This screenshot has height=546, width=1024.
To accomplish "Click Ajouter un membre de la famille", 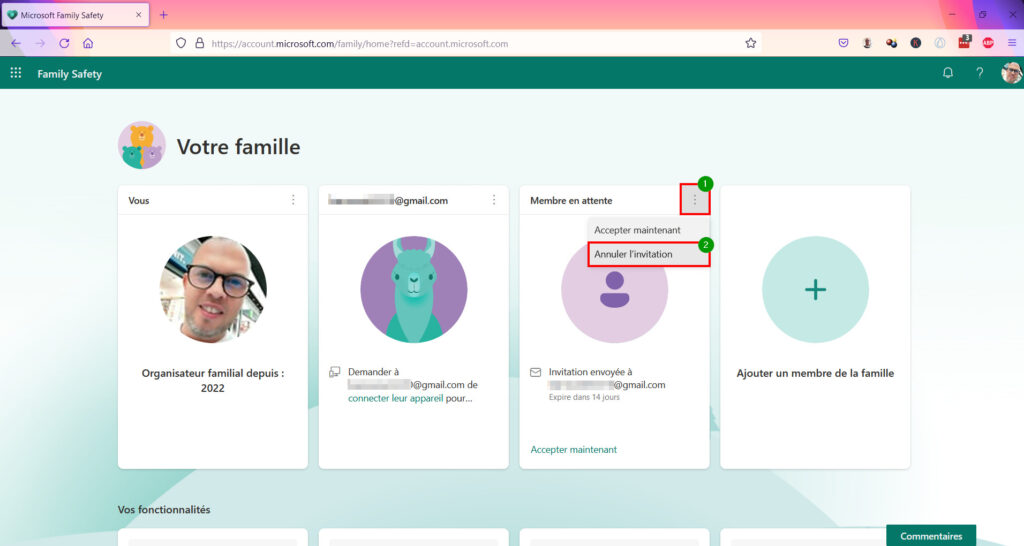I will click(x=815, y=373).
